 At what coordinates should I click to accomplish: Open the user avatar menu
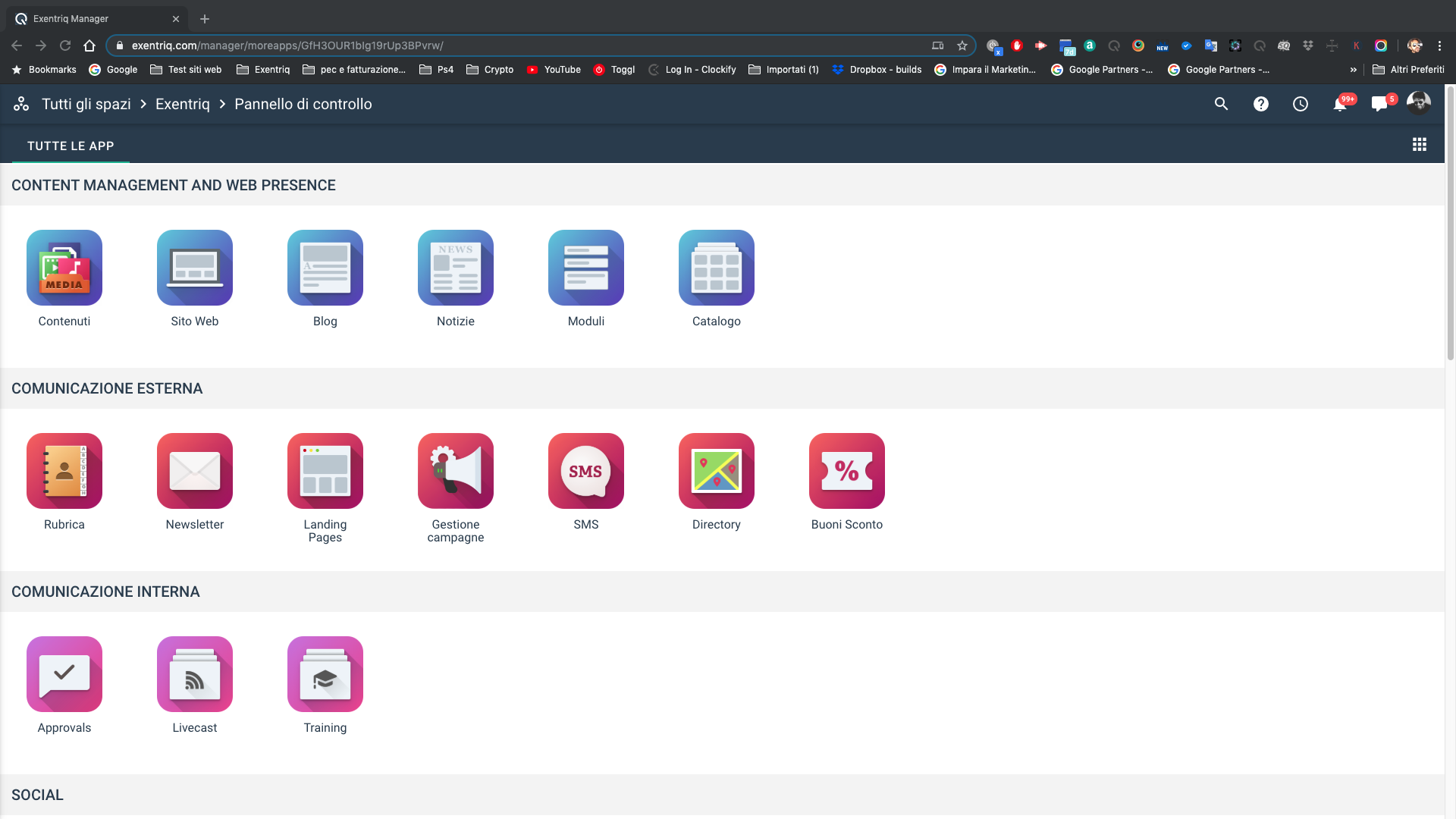1419,103
